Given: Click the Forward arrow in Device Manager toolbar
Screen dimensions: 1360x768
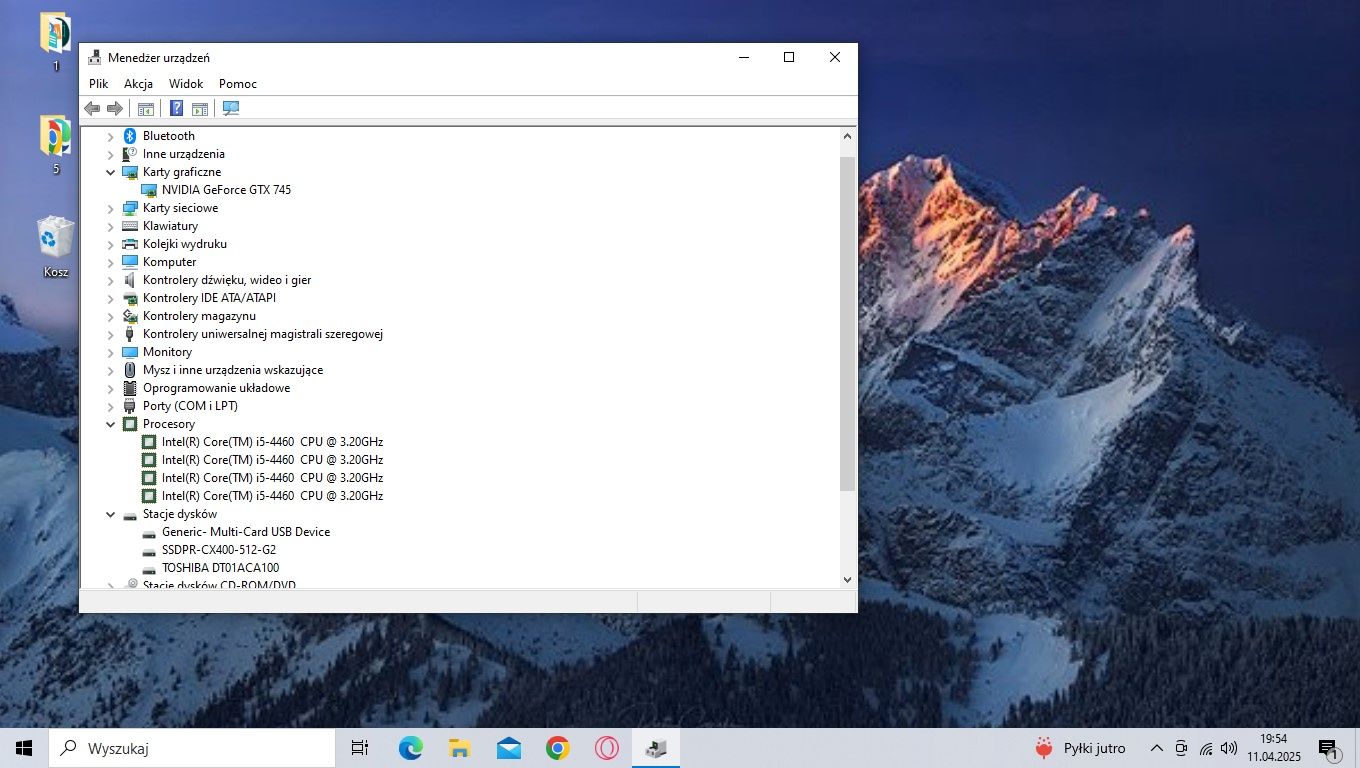Looking at the screenshot, I should (x=115, y=108).
